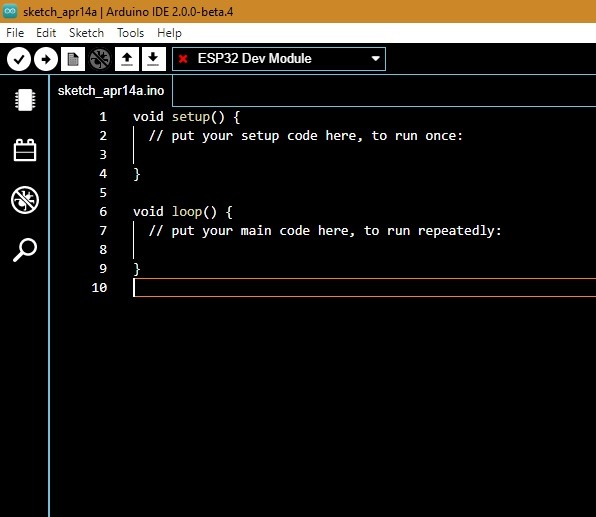Click the red X board status icon
Screen dimensions: 596x517
tap(183, 59)
